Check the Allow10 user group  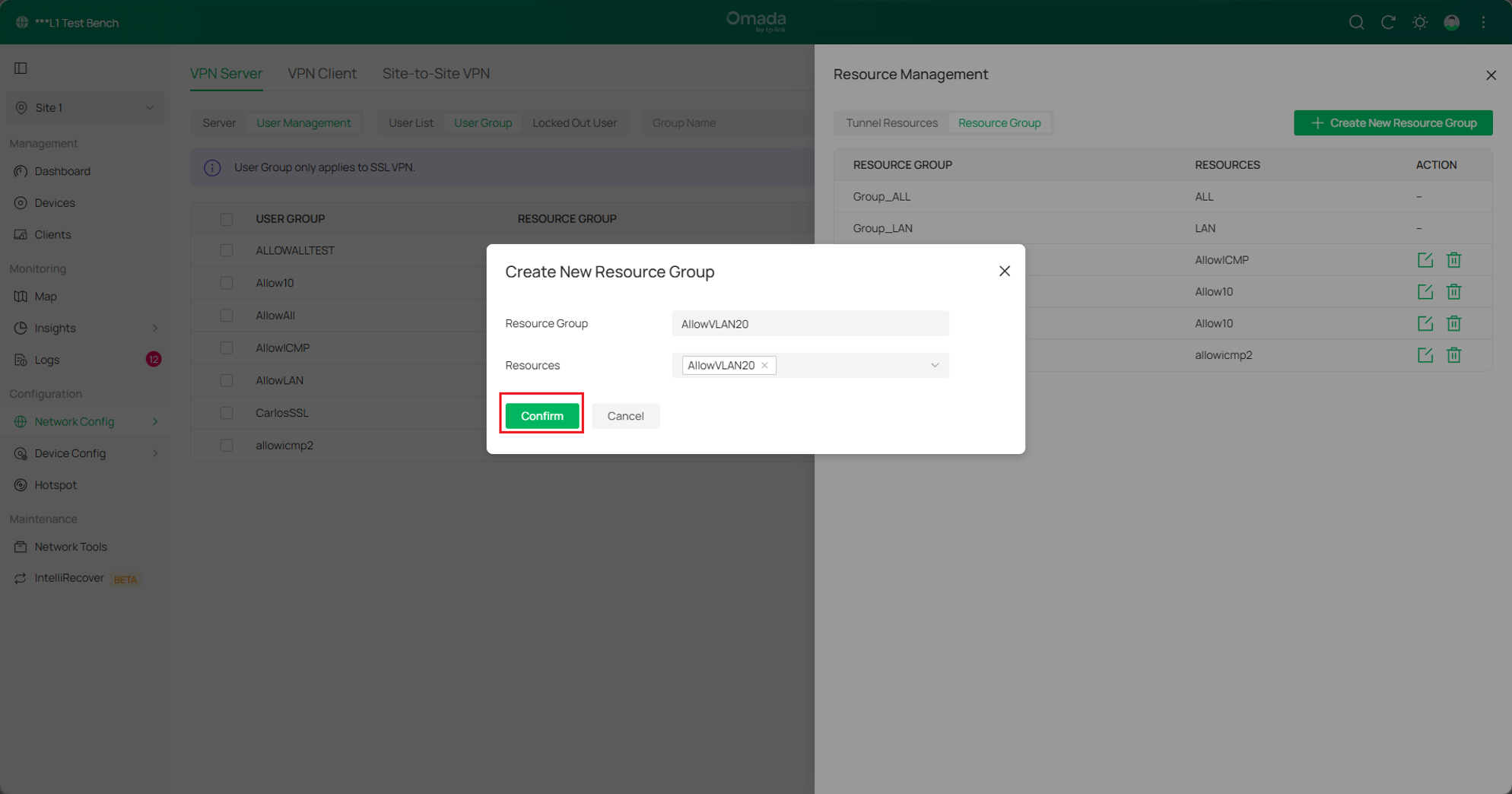227,283
